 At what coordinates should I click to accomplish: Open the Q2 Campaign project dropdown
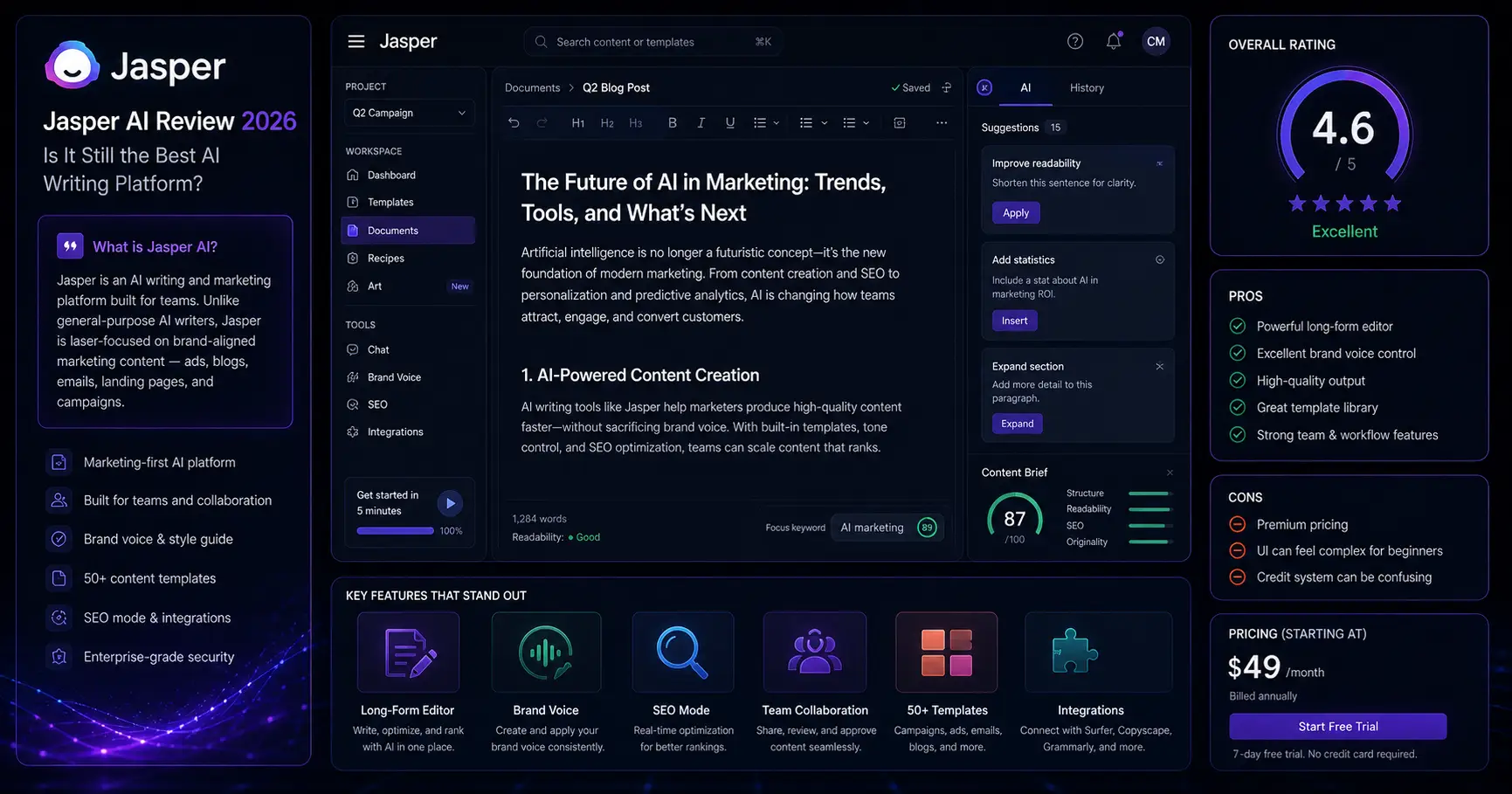409,113
